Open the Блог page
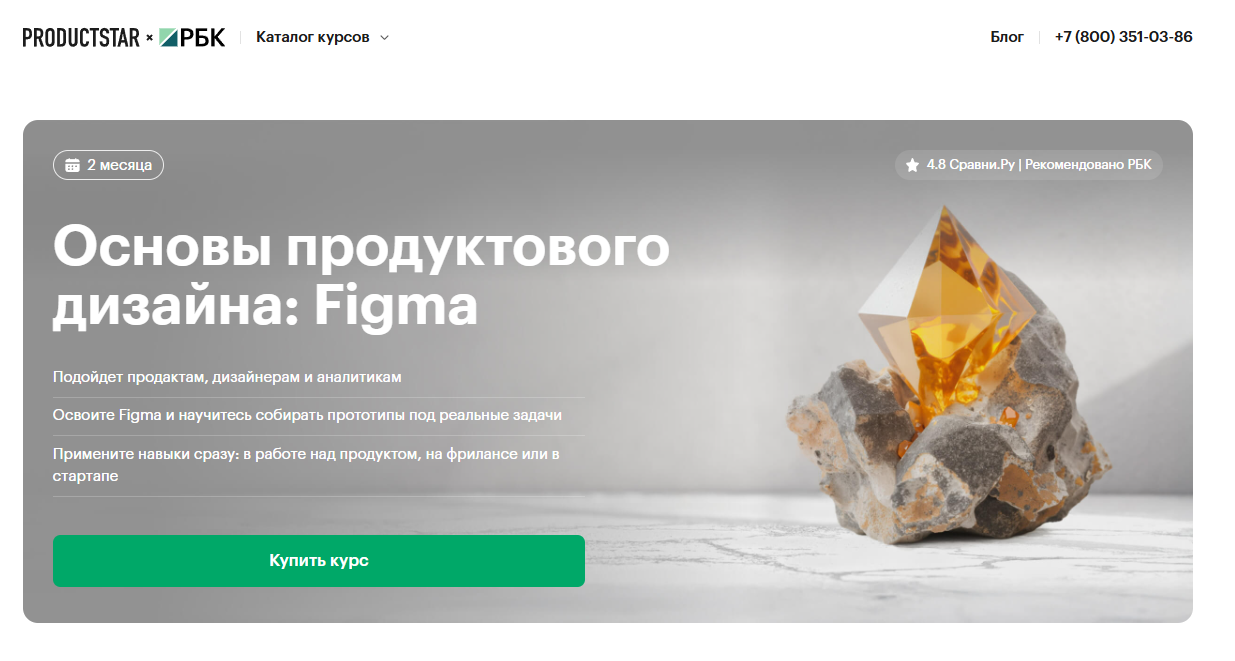 (x=1007, y=37)
